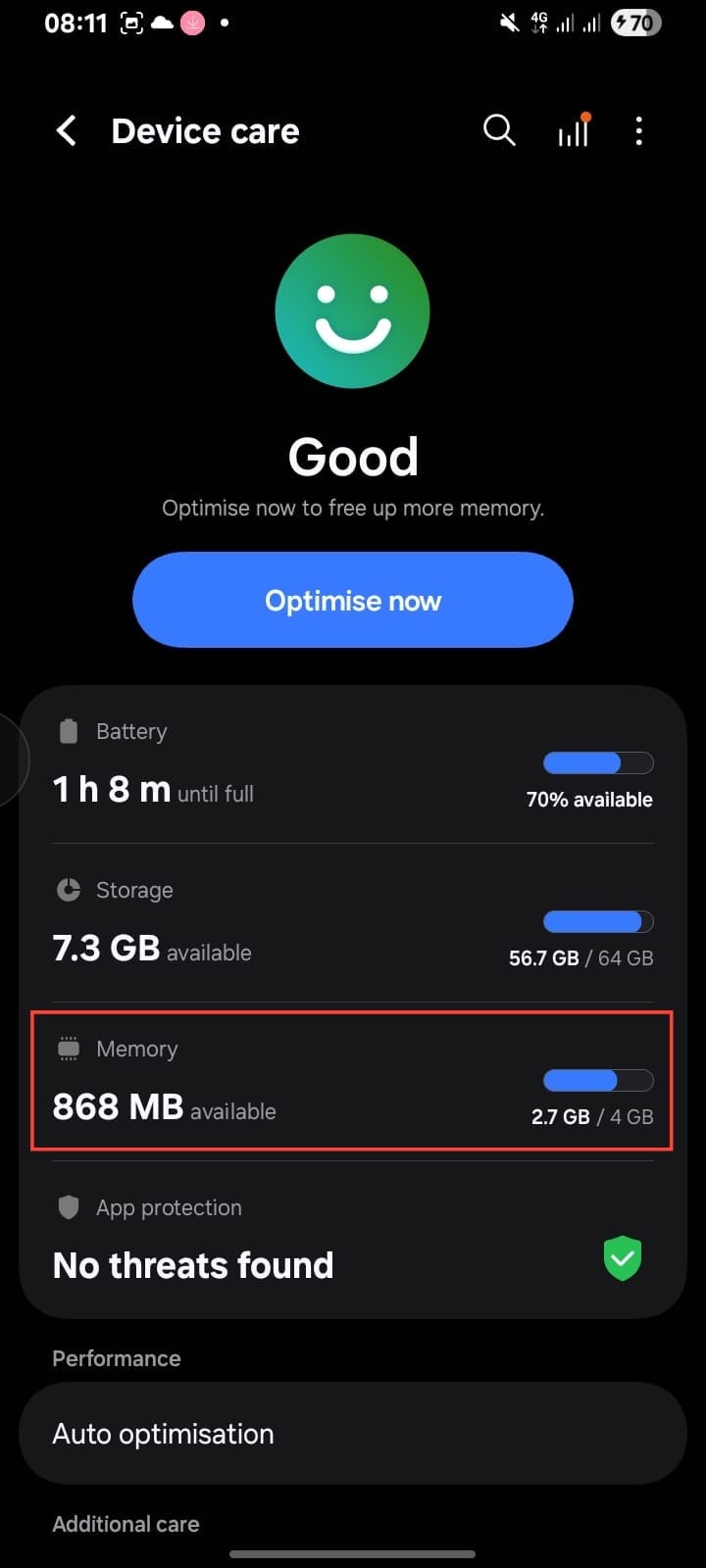Tap the green checkmark shield
The image size is (706, 1568).
coord(622,1258)
